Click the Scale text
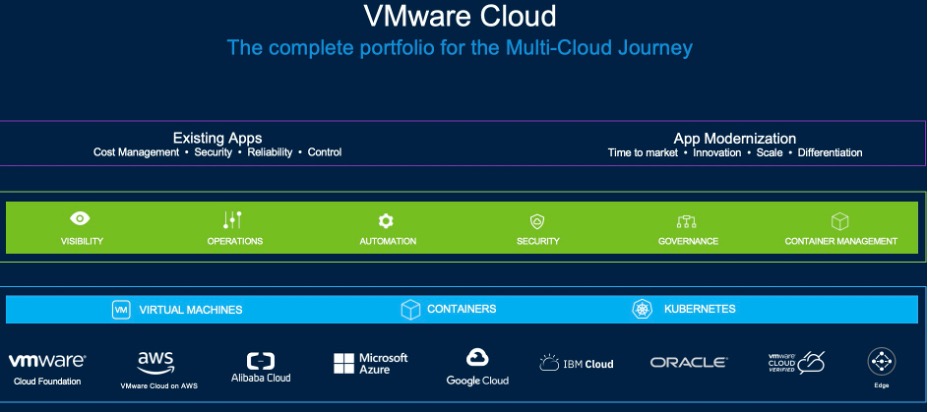928x412 pixels. click(x=769, y=153)
